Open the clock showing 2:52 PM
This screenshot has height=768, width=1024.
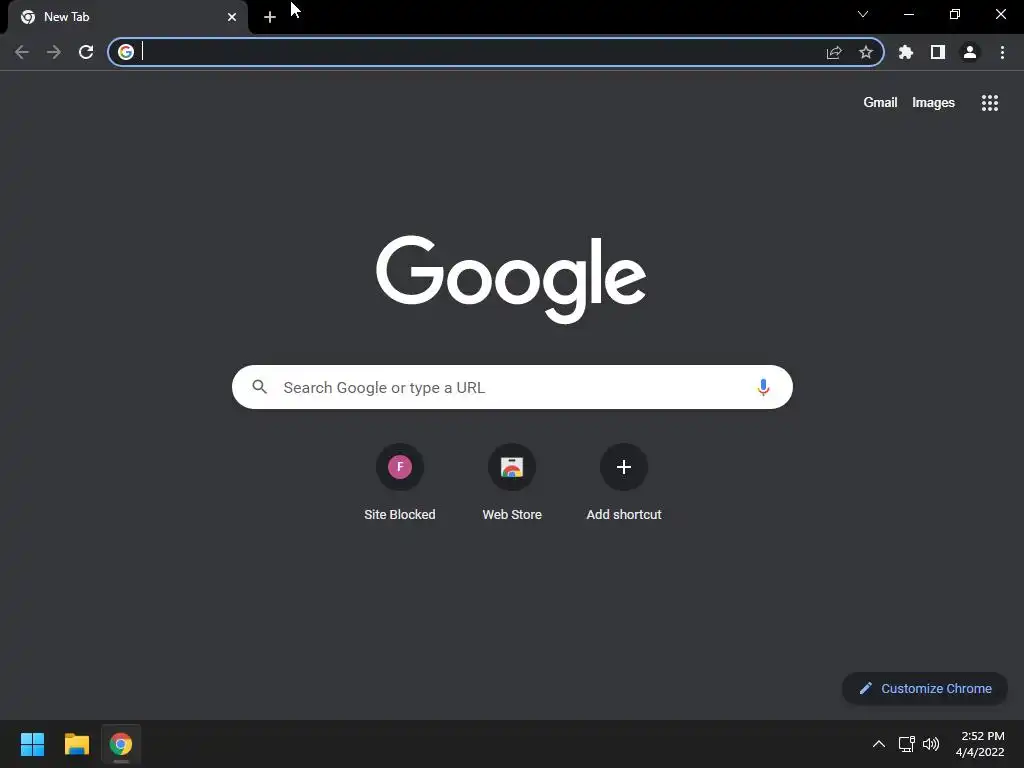click(980, 744)
